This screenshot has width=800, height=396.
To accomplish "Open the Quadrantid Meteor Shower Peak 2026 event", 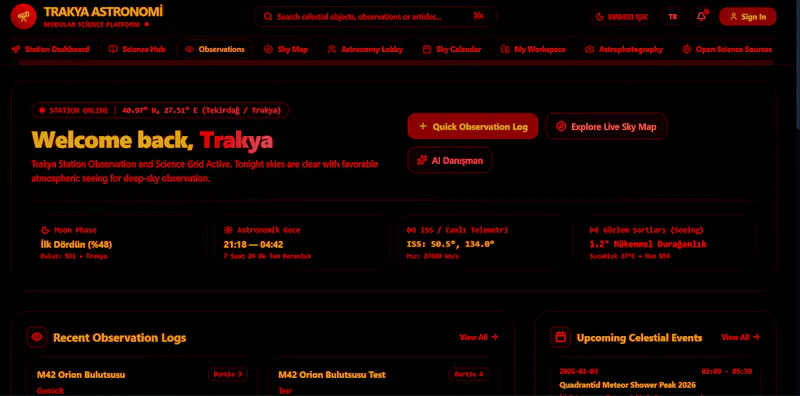I will tap(628, 385).
